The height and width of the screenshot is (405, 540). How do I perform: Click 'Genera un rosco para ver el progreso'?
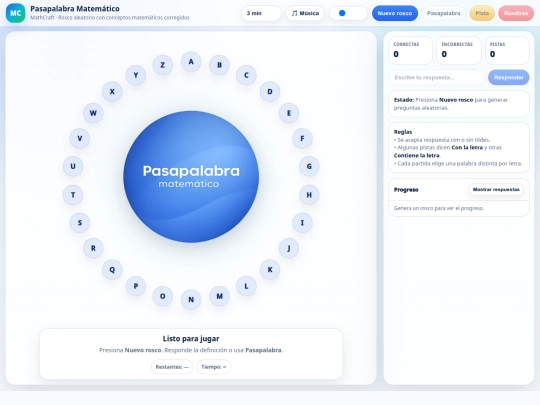(x=439, y=208)
